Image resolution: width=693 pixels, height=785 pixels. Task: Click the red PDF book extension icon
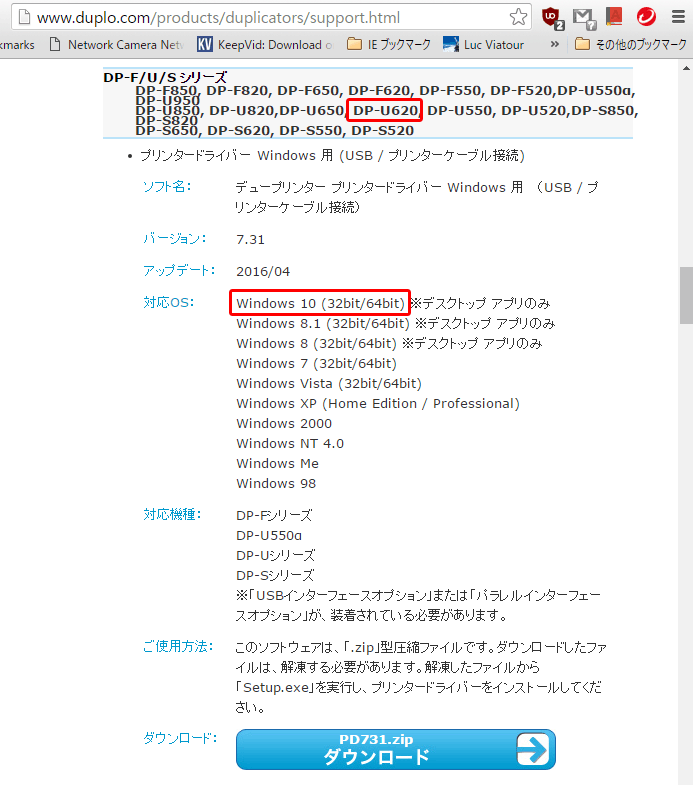(x=614, y=17)
